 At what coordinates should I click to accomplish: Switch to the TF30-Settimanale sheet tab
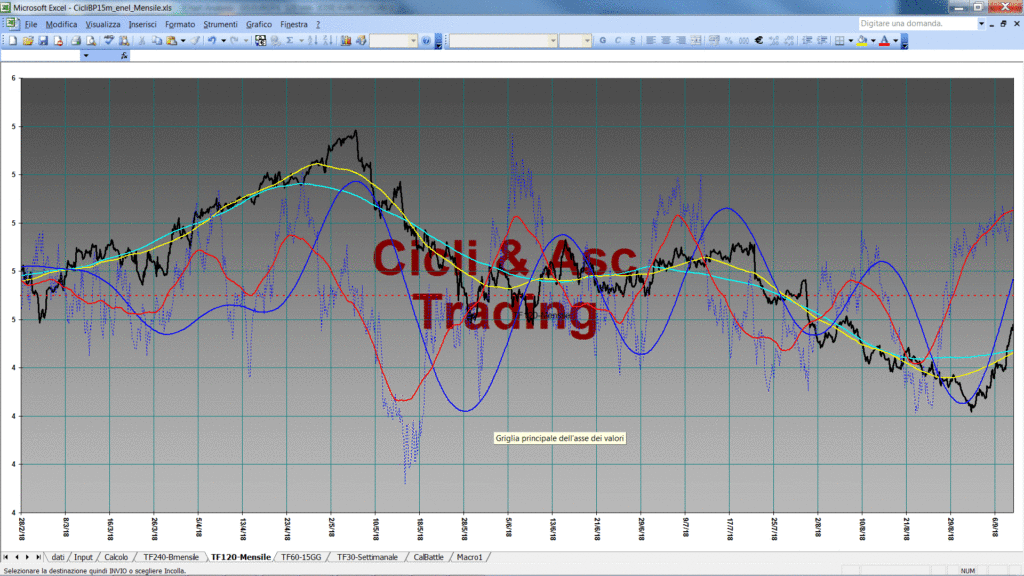coord(367,557)
